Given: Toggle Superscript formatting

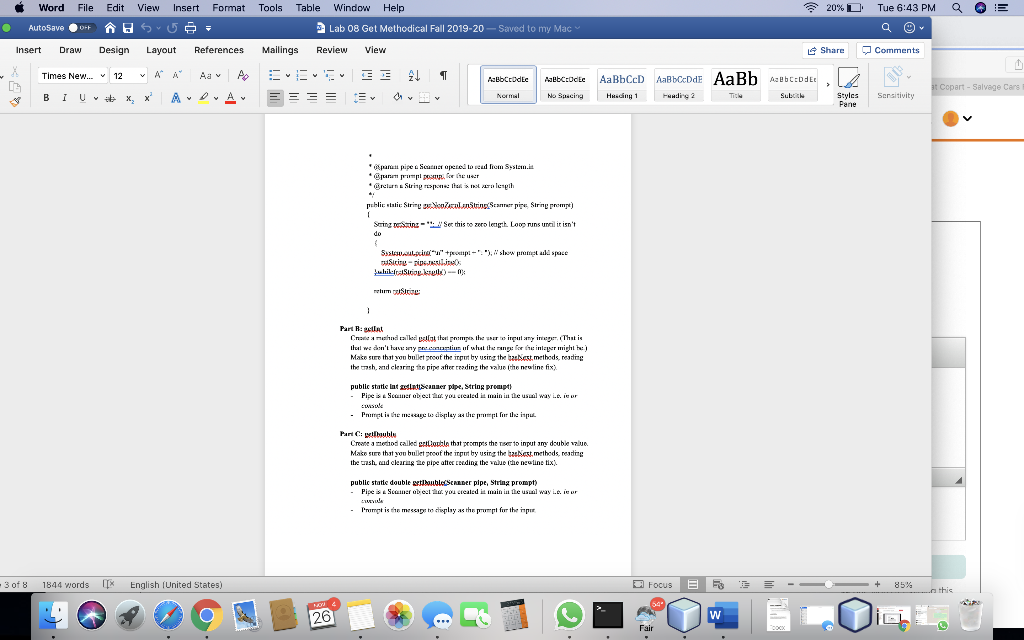Looking at the screenshot, I should tap(148, 98).
